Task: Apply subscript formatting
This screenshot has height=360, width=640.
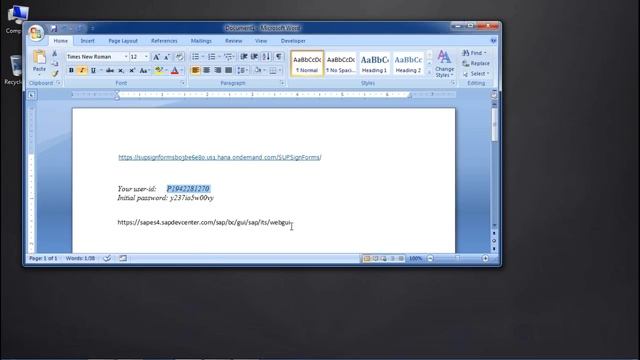Action: [121, 71]
